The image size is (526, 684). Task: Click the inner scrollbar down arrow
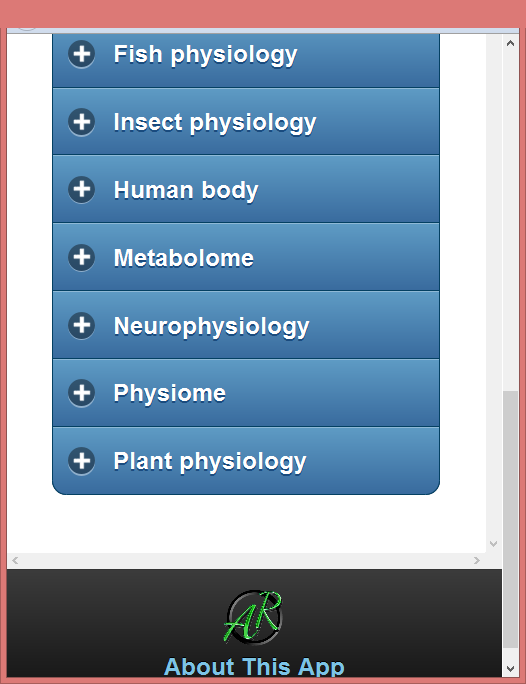pyautogui.click(x=494, y=544)
